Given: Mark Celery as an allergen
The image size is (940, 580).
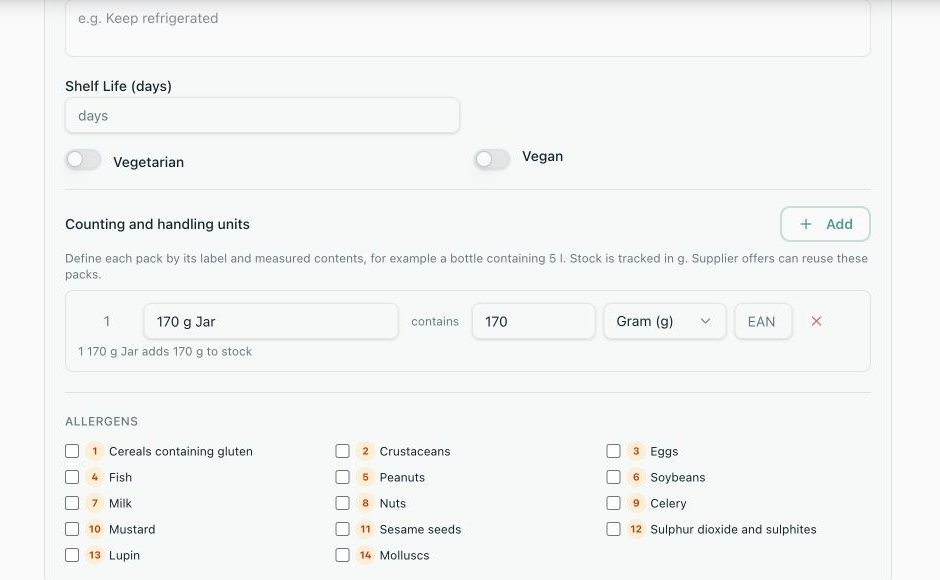Looking at the screenshot, I should [x=613, y=503].
